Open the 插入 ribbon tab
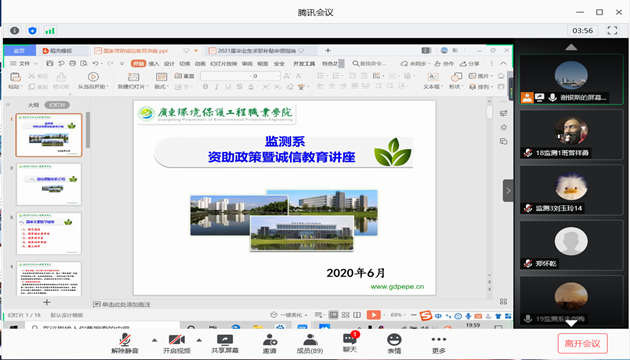This screenshot has height=360, width=630. [154, 63]
